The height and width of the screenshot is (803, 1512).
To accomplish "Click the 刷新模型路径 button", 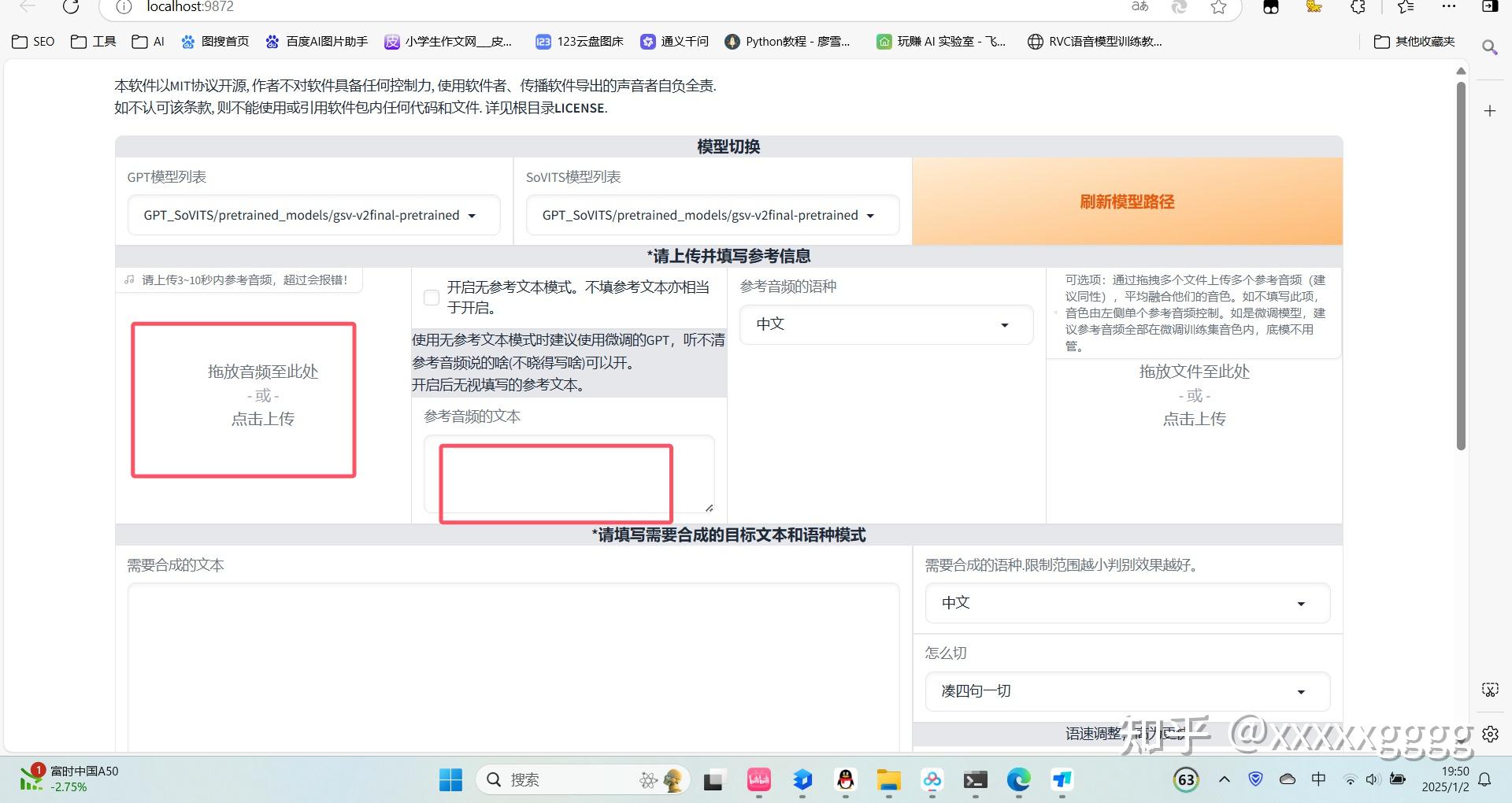I will pyautogui.click(x=1126, y=202).
